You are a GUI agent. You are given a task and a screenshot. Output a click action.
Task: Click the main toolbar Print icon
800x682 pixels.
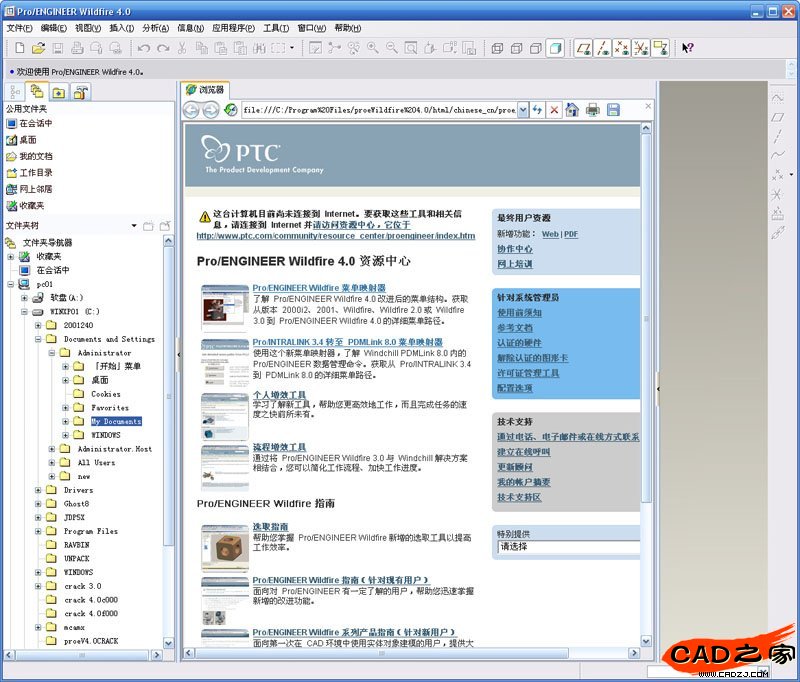[x=77, y=48]
